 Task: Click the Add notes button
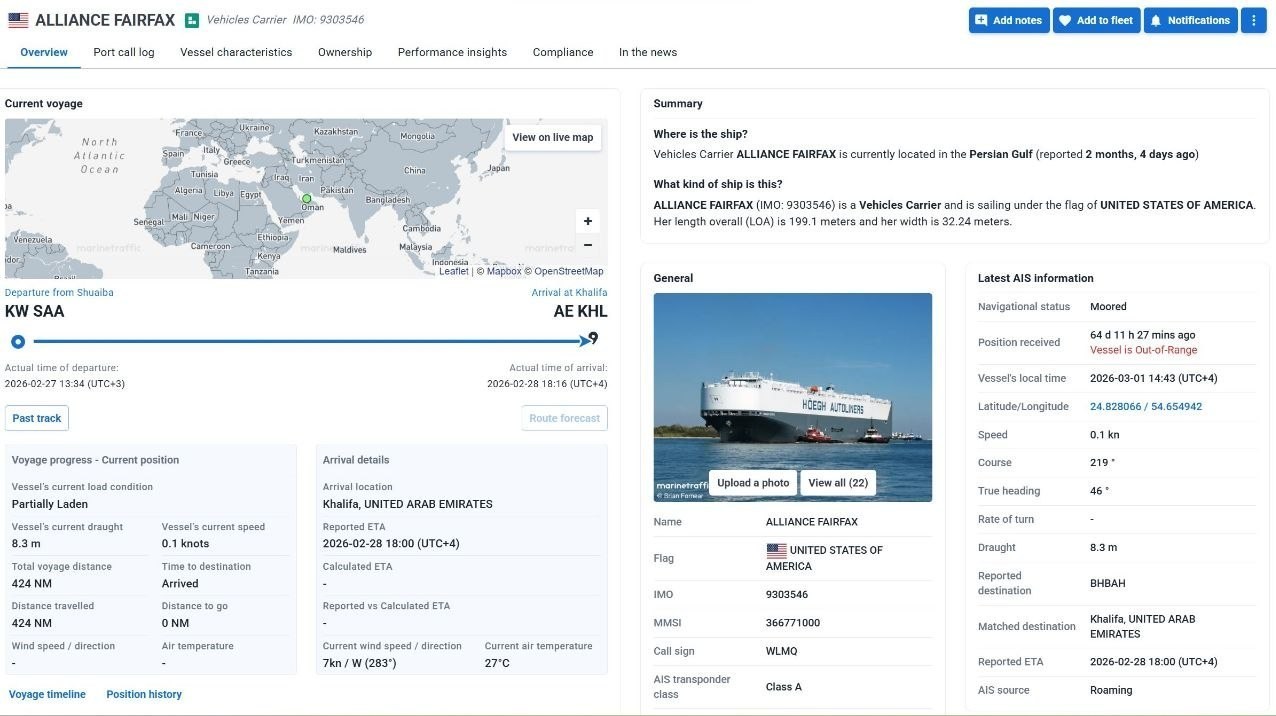click(x=1008, y=20)
